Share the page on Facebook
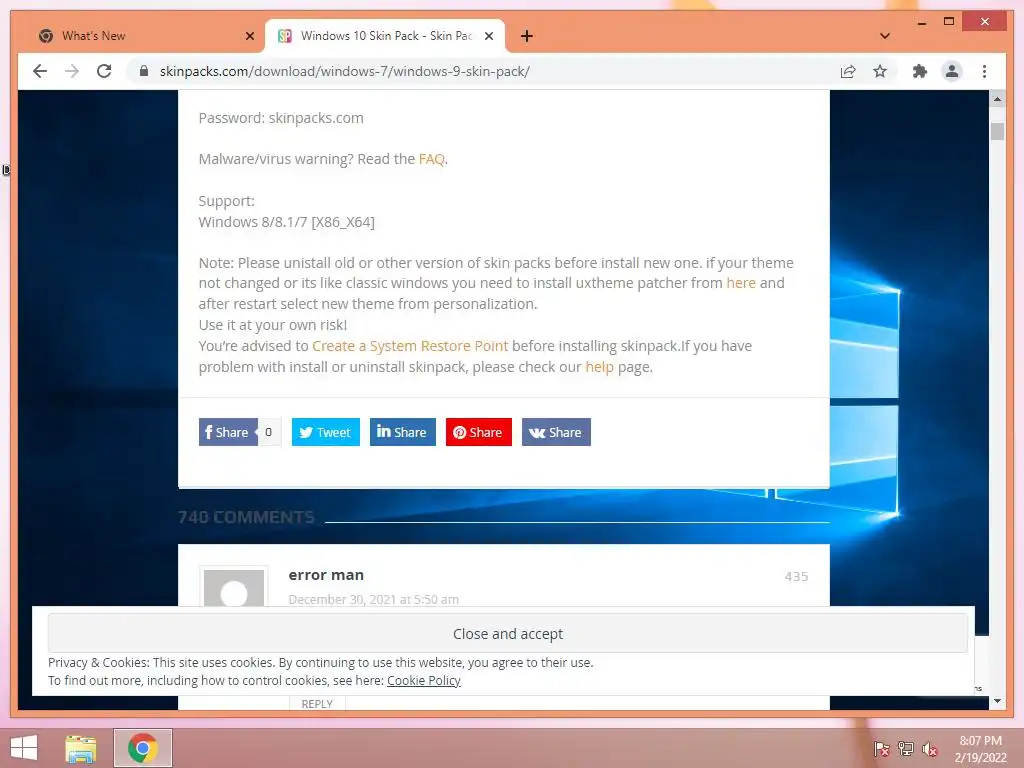The image size is (1024, 768). click(x=228, y=432)
